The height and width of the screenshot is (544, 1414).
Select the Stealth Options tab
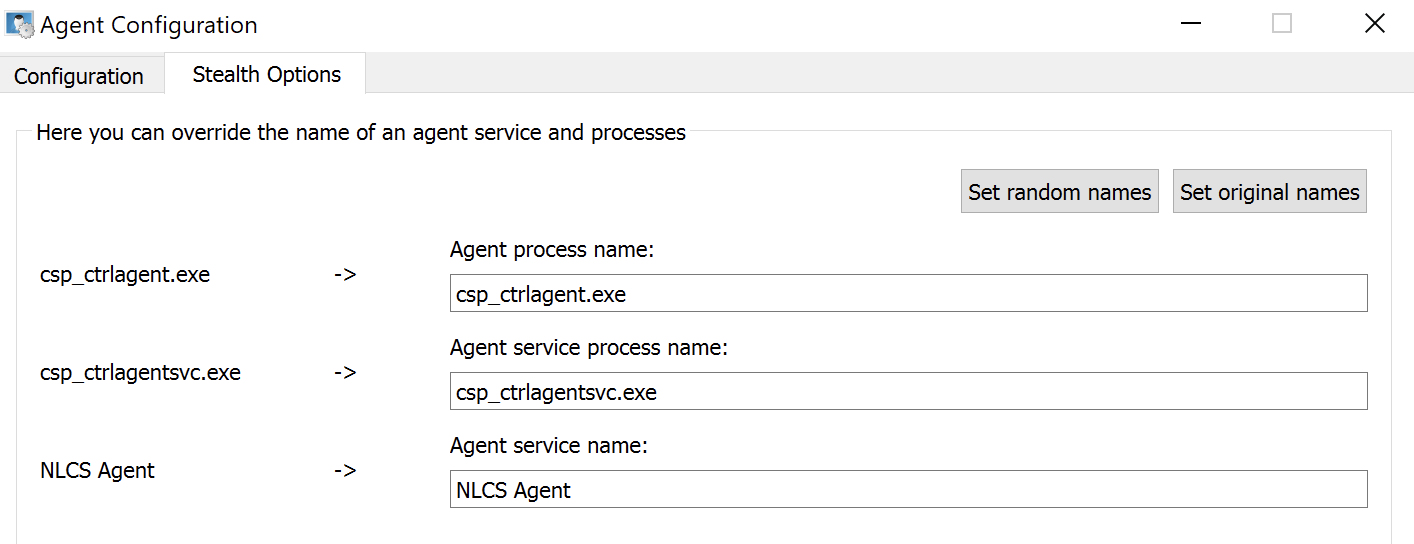pyautogui.click(x=266, y=75)
